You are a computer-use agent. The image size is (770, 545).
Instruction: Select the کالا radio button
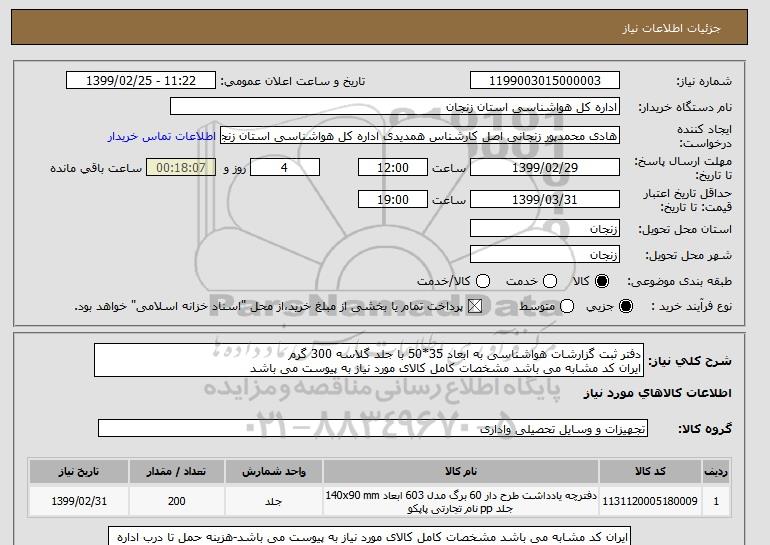602,281
